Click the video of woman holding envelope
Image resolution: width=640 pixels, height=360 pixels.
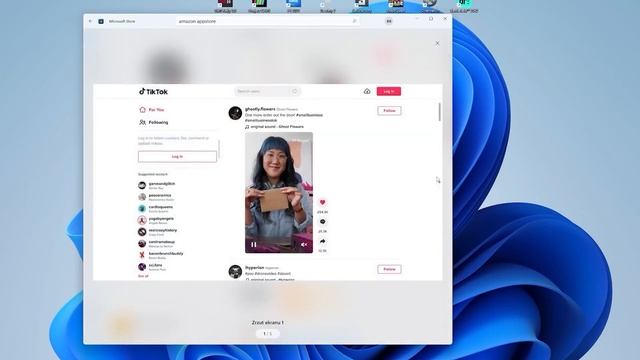point(279,193)
